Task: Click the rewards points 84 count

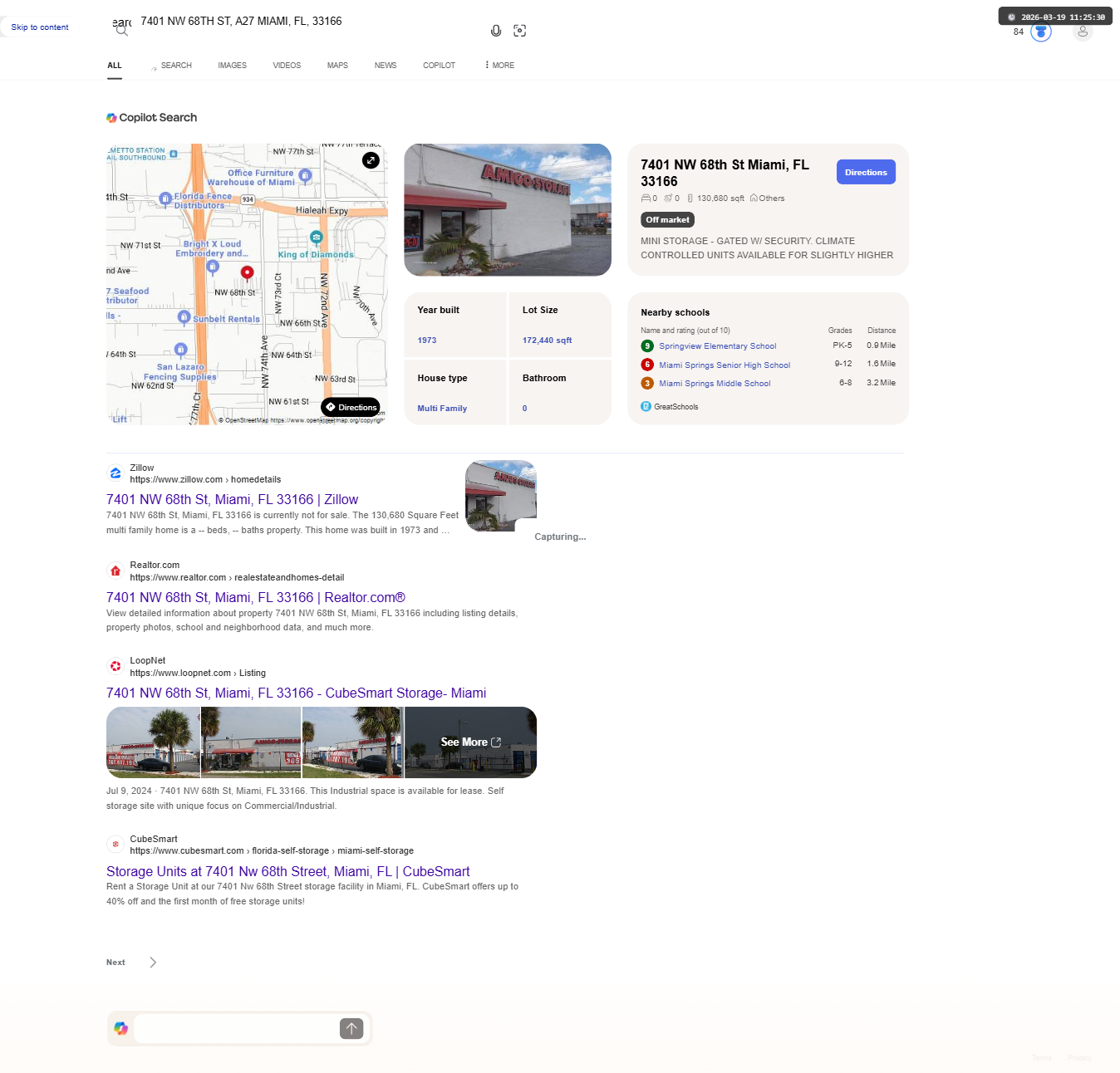Action: [1019, 32]
